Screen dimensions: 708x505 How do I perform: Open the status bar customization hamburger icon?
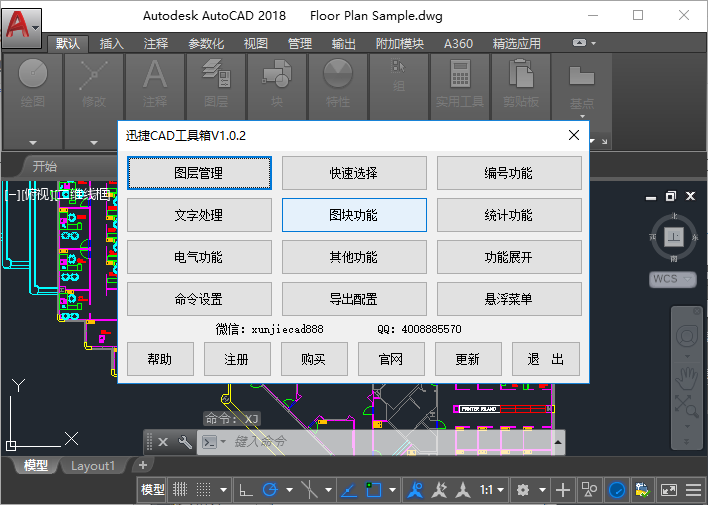693,490
